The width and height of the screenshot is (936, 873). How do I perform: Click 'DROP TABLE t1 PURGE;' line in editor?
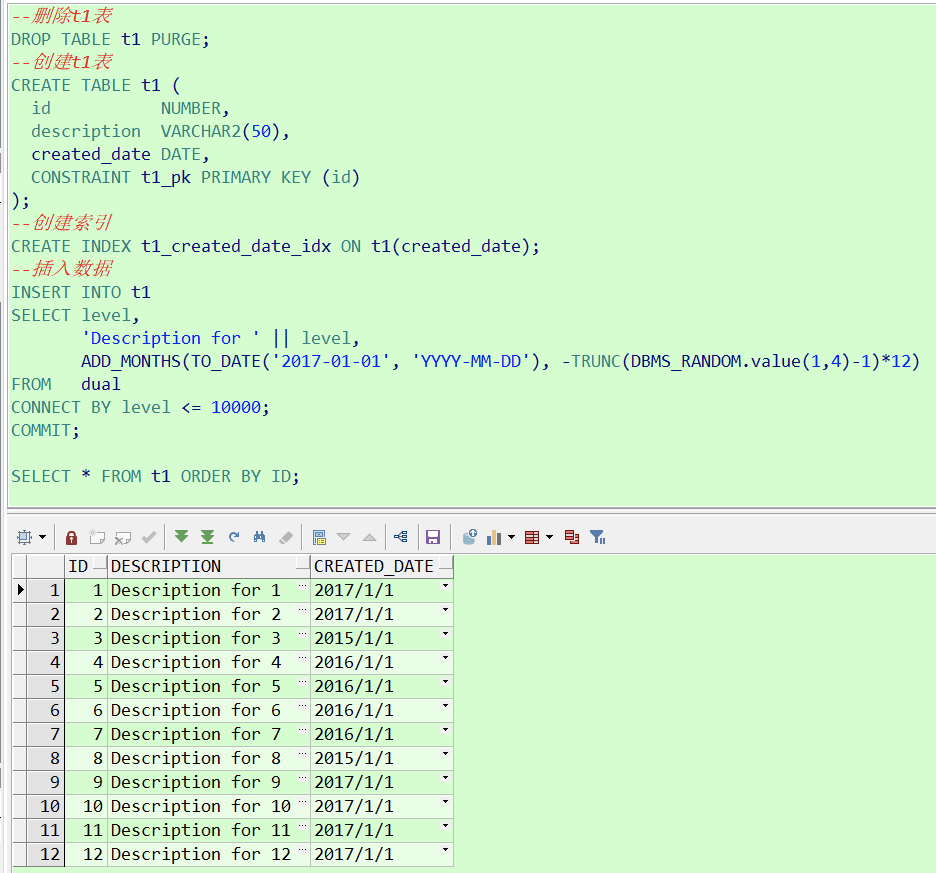pyautogui.click(x=110, y=39)
